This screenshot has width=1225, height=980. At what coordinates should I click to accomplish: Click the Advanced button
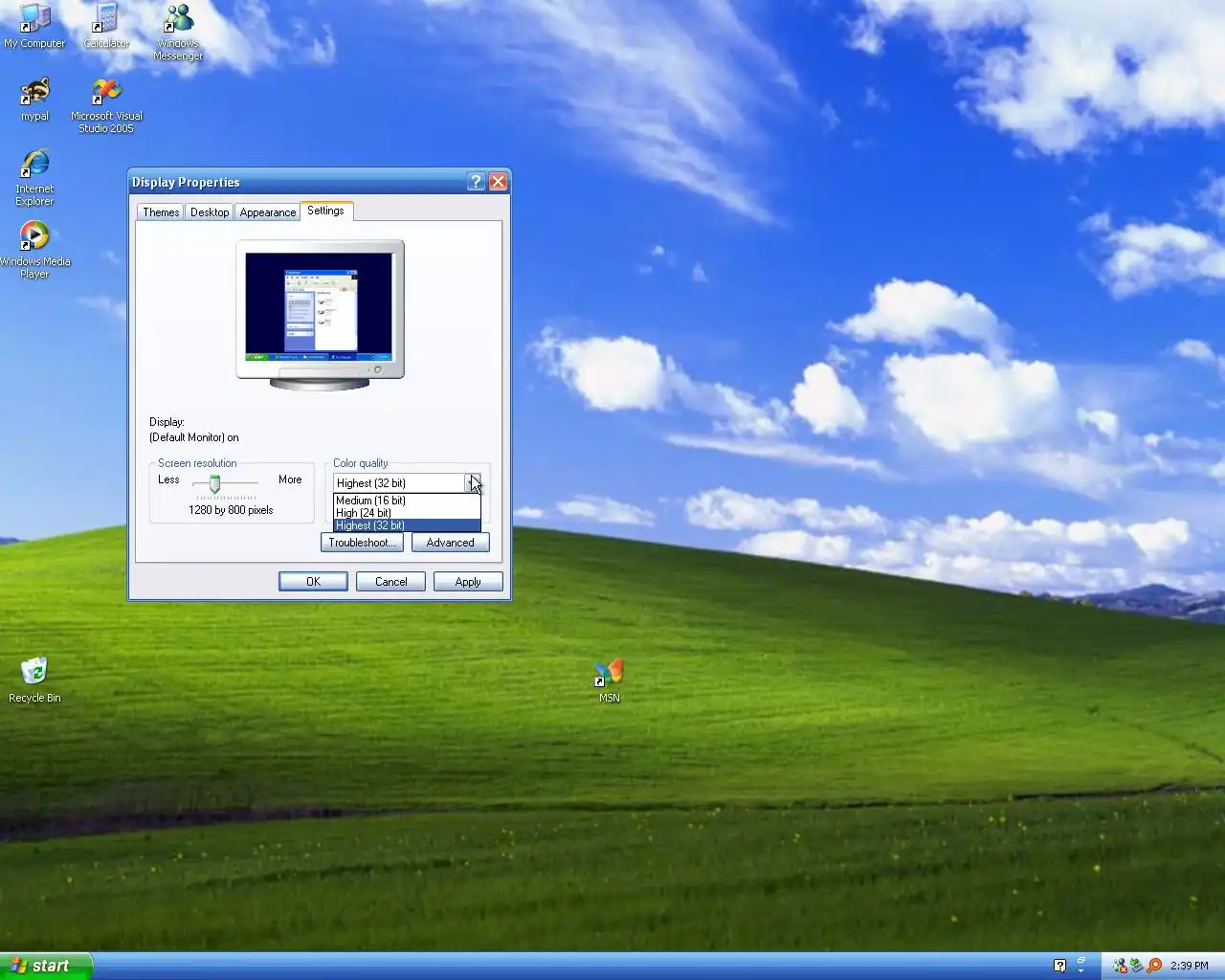pyautogui.click(x=450, y=543)
